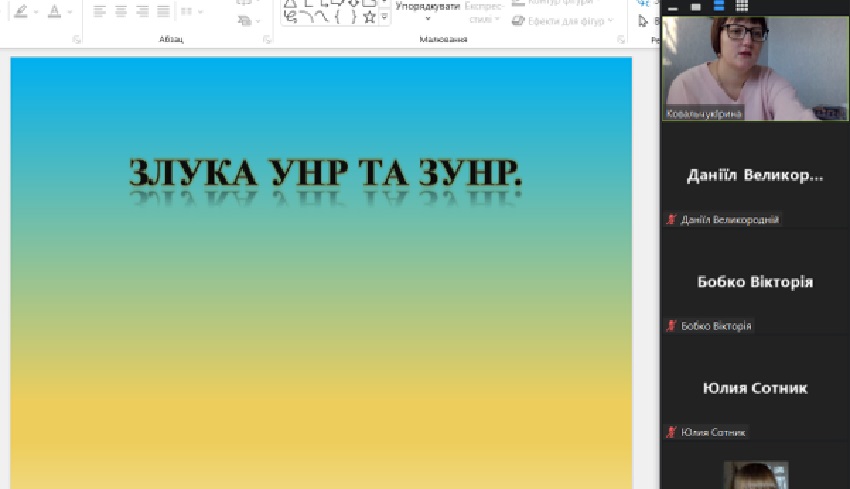Viewport: 850px width, 489px height.
Task: Click the small Юлия Сотник name label
Action: [713, 432]
